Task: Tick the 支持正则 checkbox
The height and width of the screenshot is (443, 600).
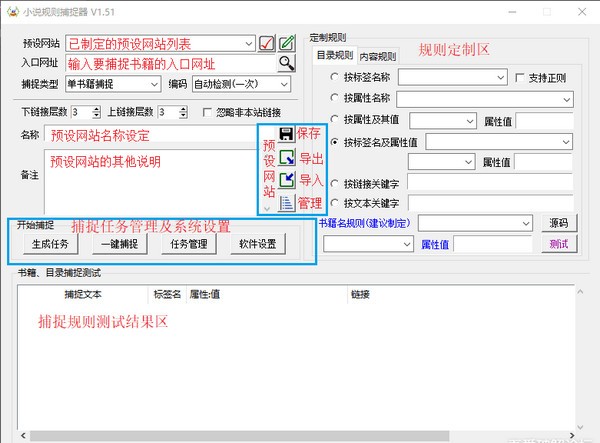Action: pos(519,77)
